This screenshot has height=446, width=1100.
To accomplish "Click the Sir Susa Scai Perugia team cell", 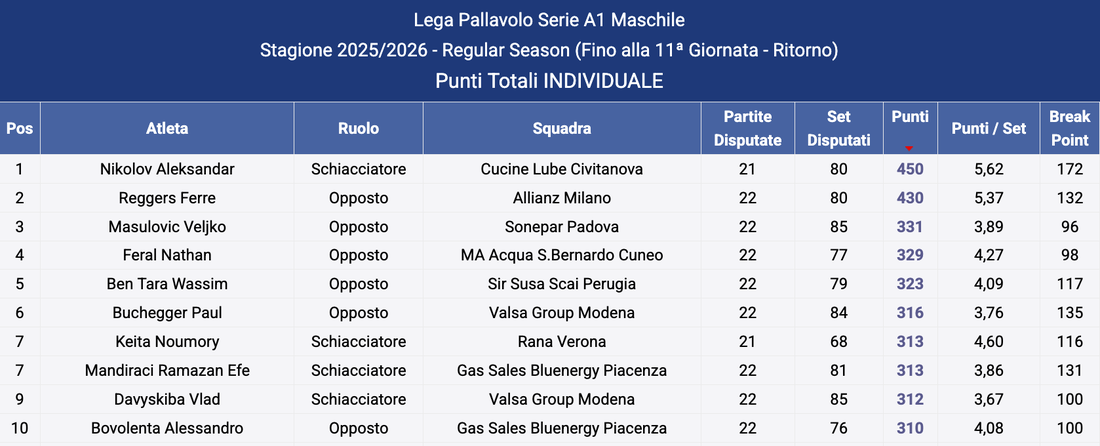I will click(561, 284).
